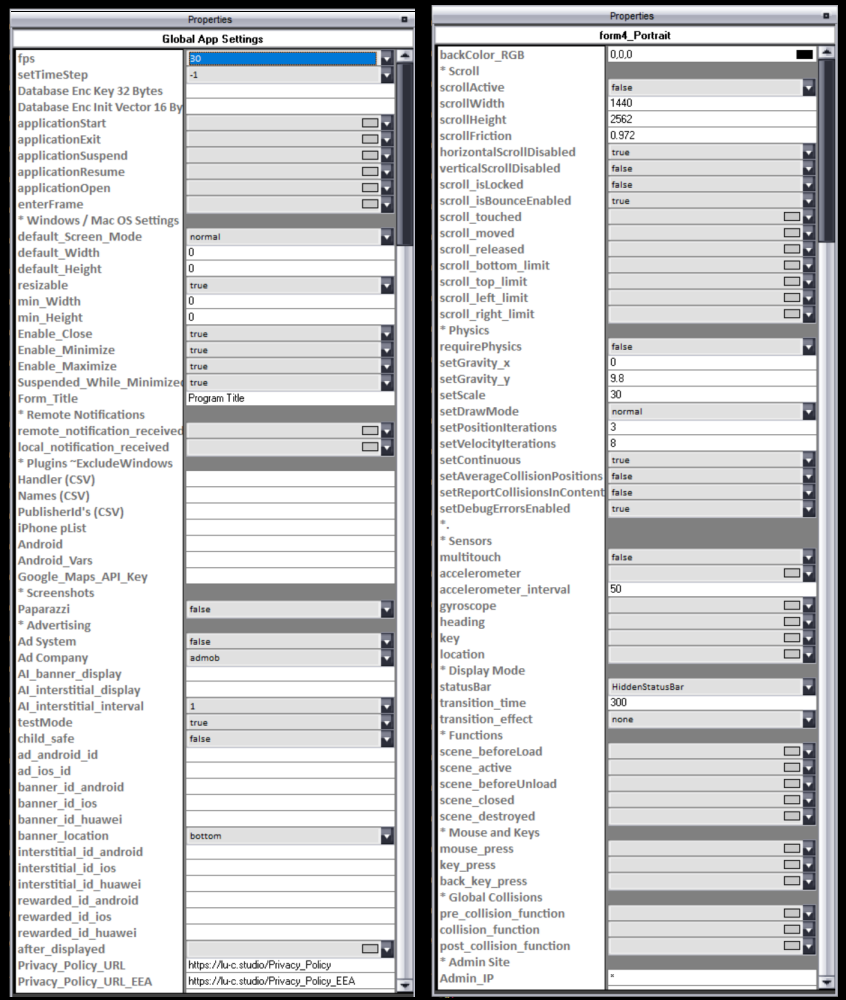Click the function icon for scene_active
This screenshot has width=846, height=1000.
click(x=792, y=768)
